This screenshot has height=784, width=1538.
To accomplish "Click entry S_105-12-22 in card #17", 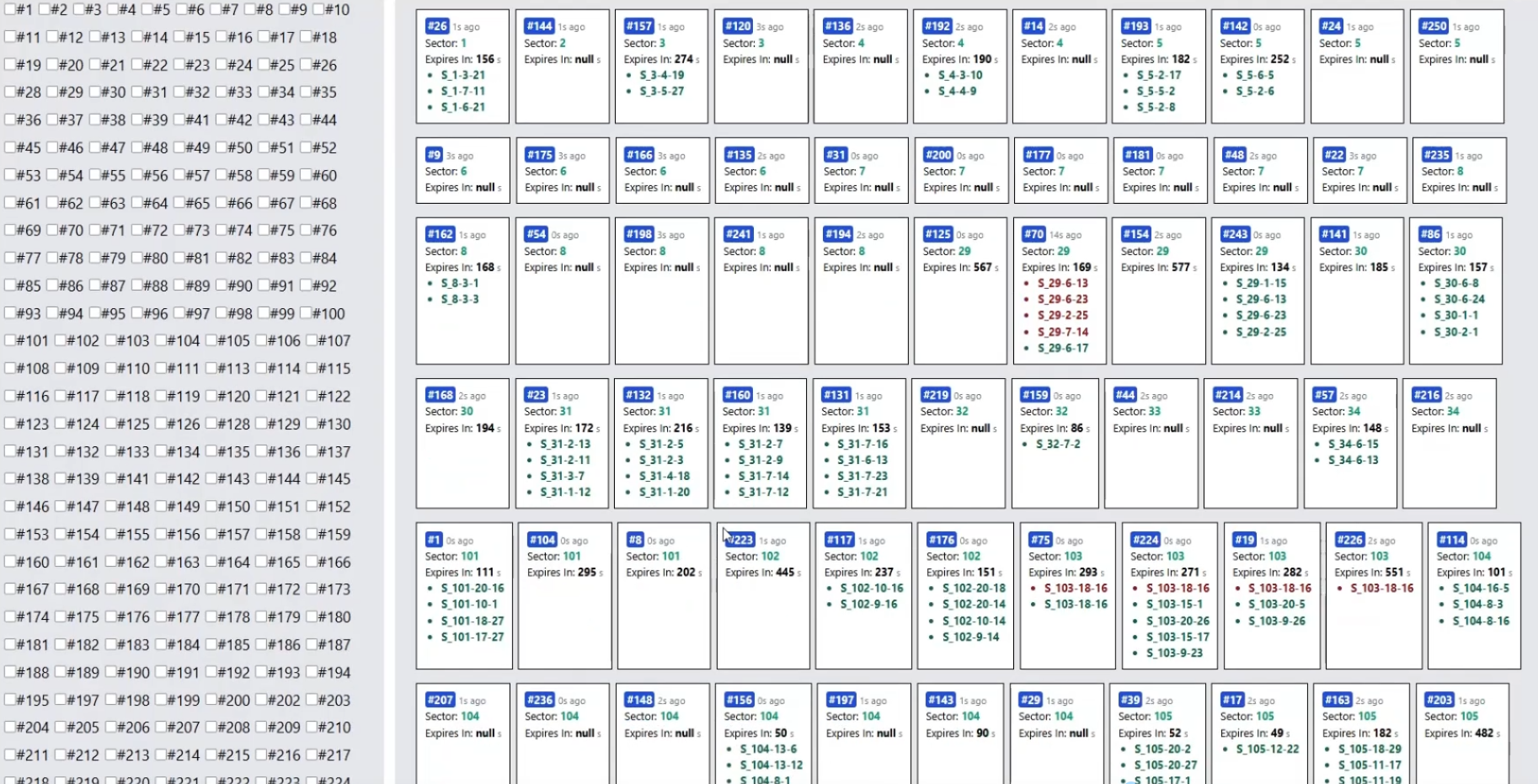I will pyautogui.click(x=1268, y=749).
